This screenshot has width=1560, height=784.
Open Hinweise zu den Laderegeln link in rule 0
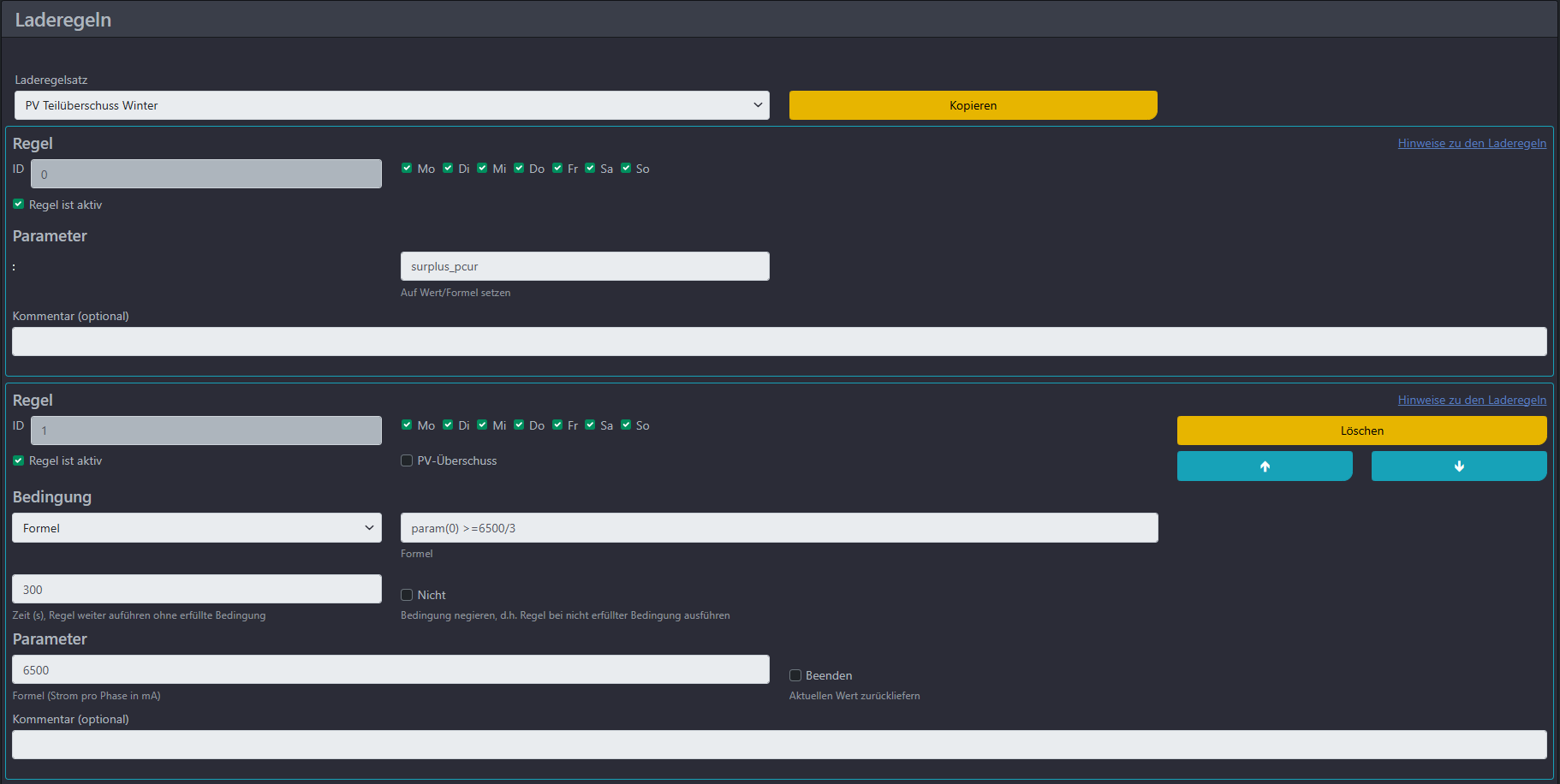click(1471, 143)
